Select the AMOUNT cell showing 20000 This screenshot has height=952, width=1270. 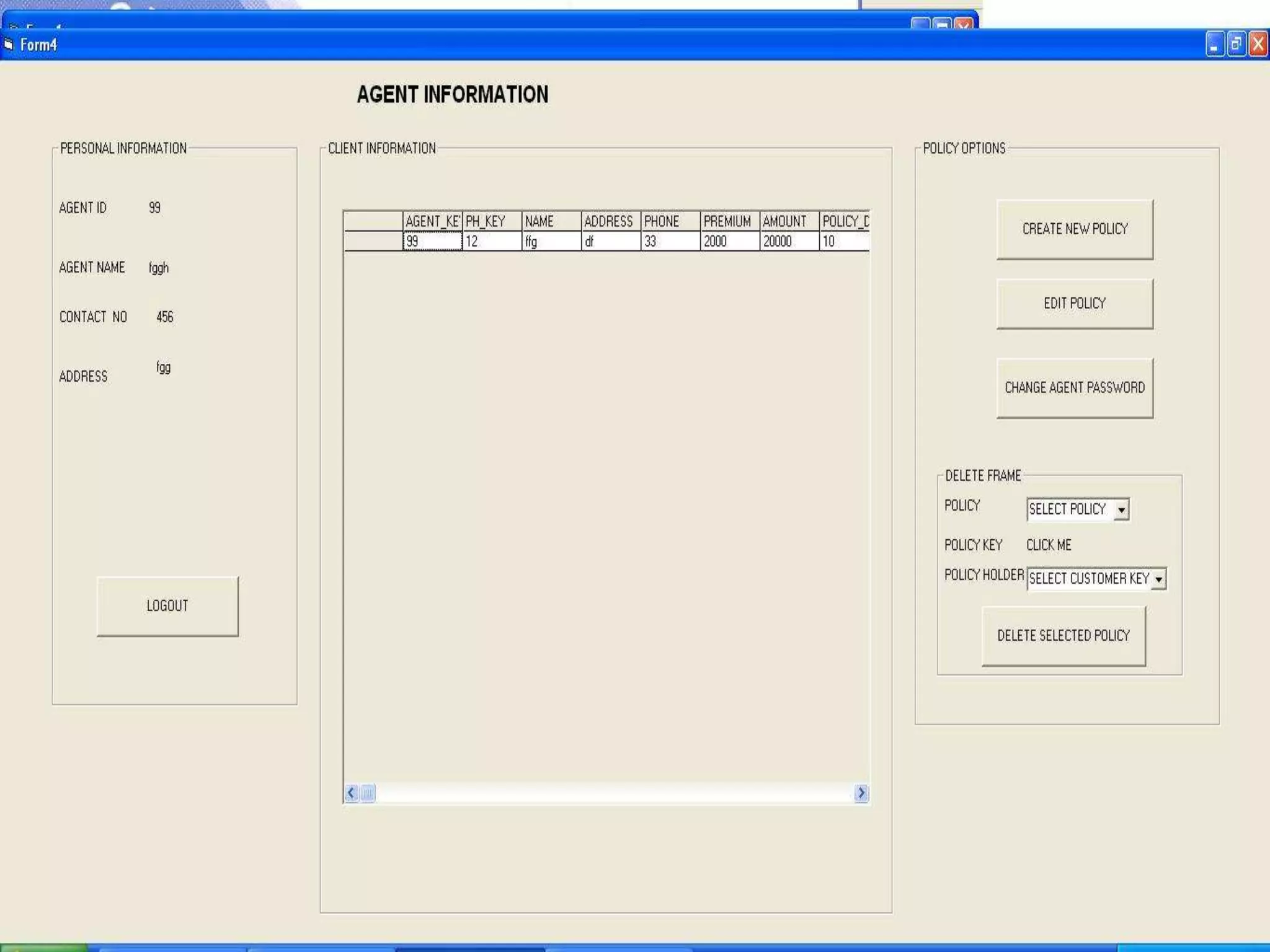(x=789, y=241)
